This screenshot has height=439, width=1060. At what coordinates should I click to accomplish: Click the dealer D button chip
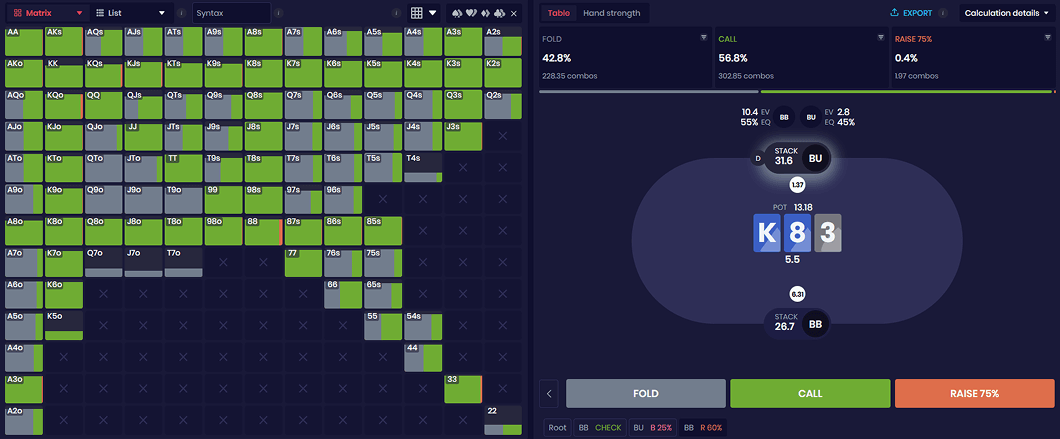[x=757, y=158]
